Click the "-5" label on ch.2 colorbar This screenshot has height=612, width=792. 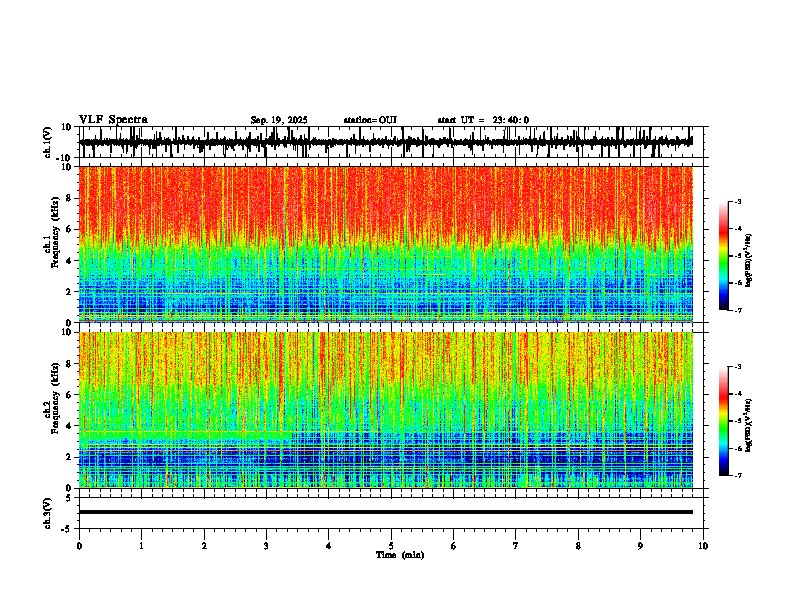pyautogui.click(x=737, y=421)
